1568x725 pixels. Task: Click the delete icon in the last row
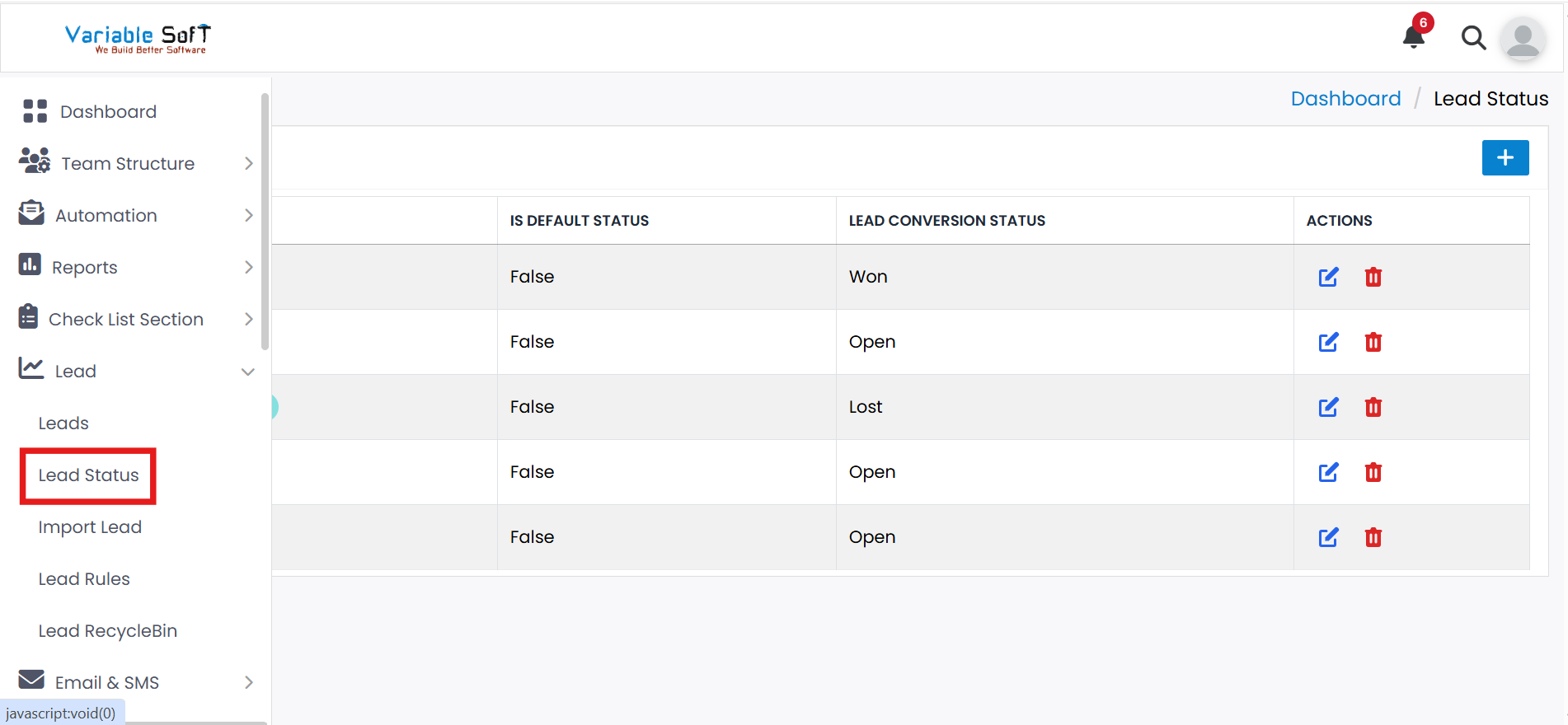pyautogui.click(x=1373, y=537)
